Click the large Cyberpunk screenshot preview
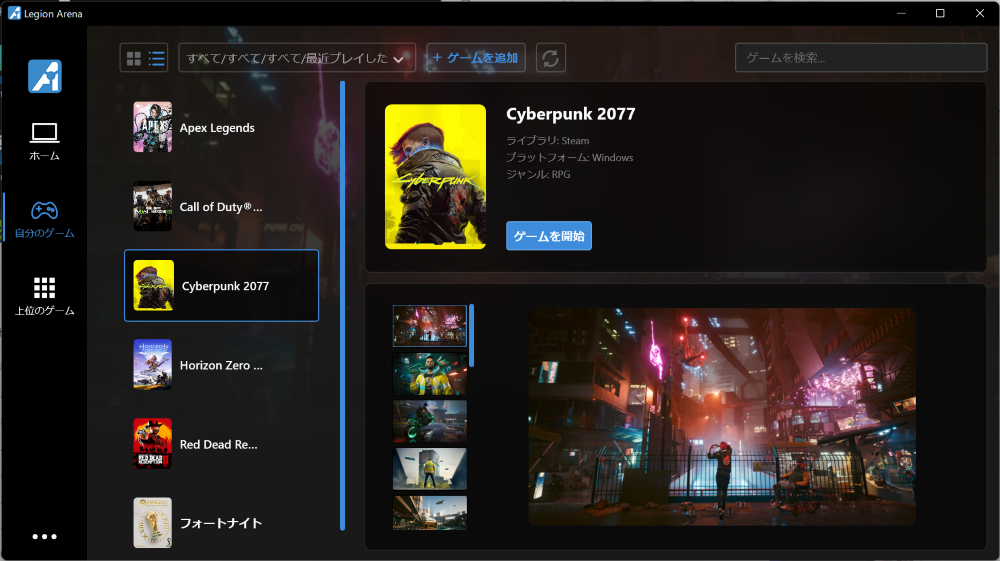The image size is (1000, 561). [x=722, y=417]
